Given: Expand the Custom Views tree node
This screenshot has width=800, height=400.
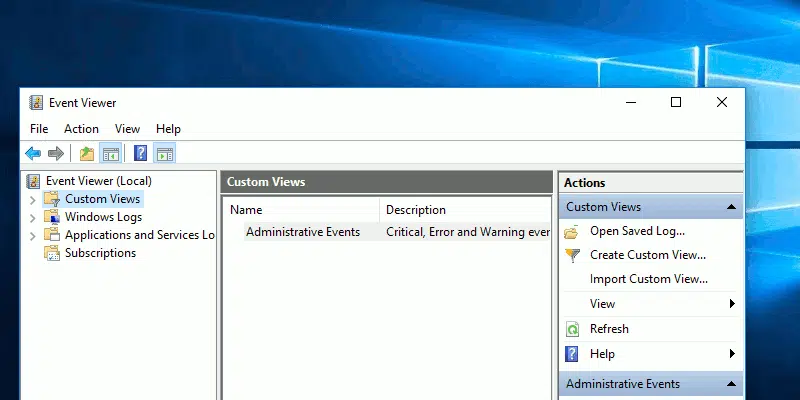Looking at the screenshot, I should click(x=32, y=199).
